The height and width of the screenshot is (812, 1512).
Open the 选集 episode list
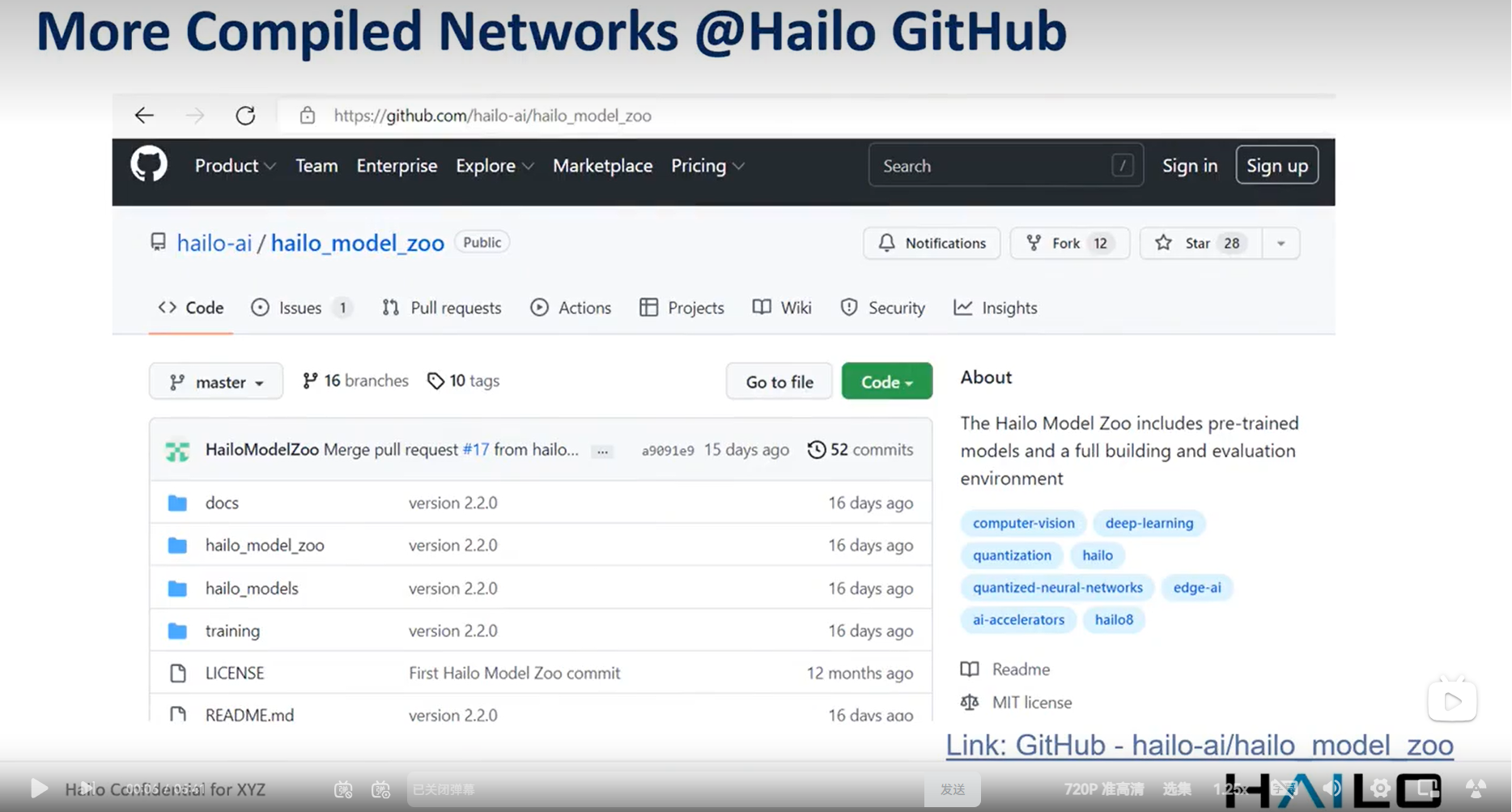[x=1177, y=789]
